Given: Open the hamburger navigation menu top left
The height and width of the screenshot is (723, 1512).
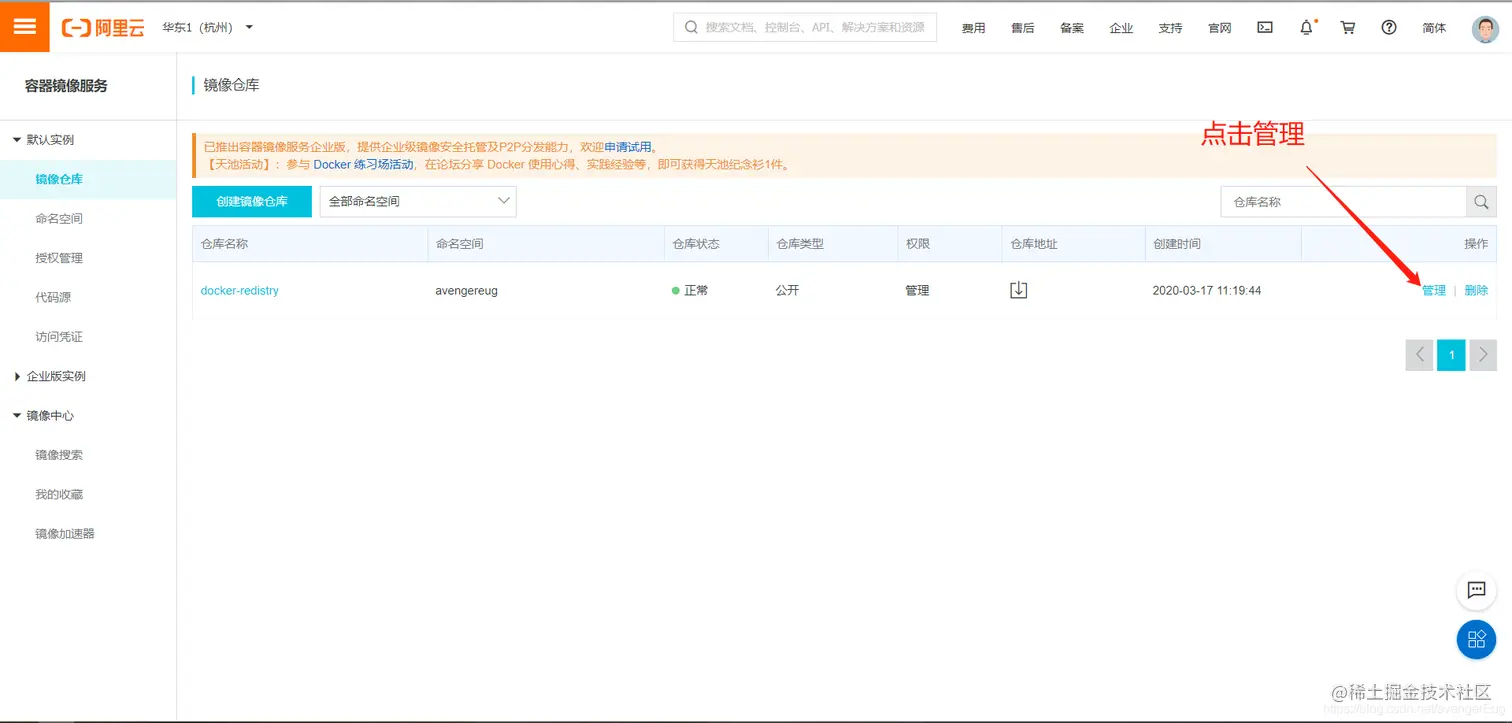Looking at the screenshot, I should [x=24, y=26].
